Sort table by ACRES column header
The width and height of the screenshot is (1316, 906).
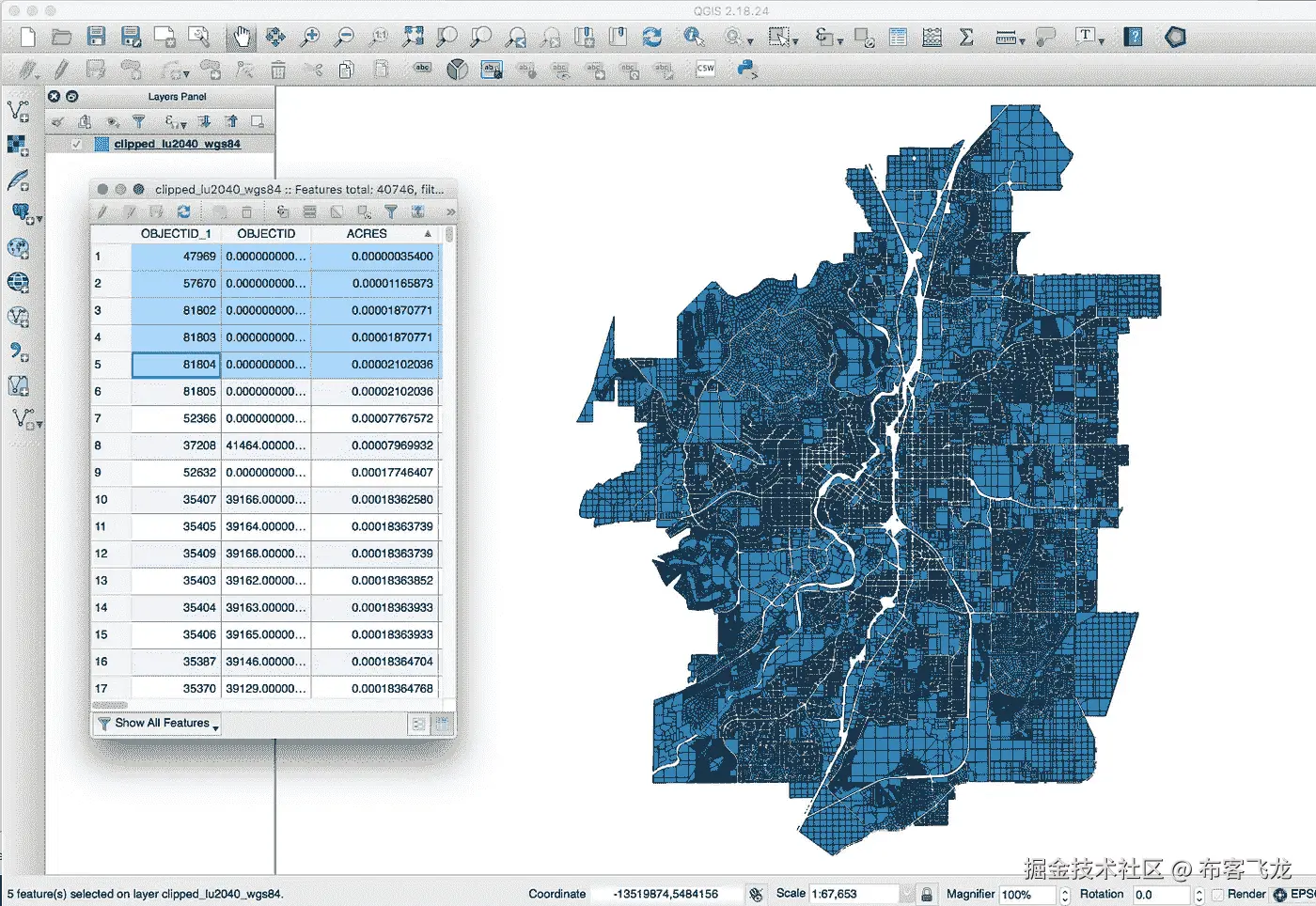(x=367, y=233)
